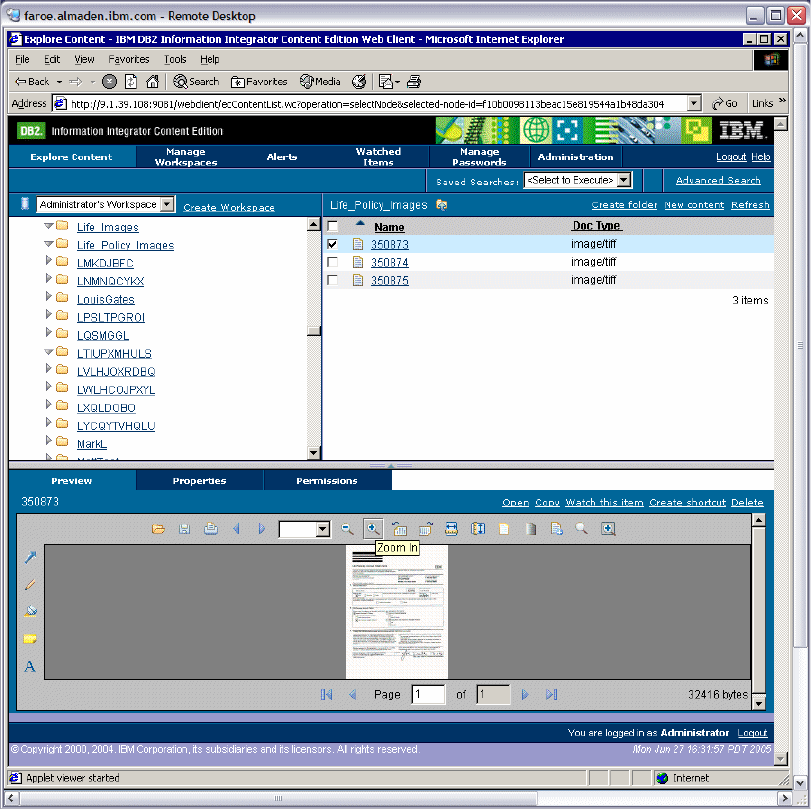Collapse the Life_Images folder node

click(49, 226)
